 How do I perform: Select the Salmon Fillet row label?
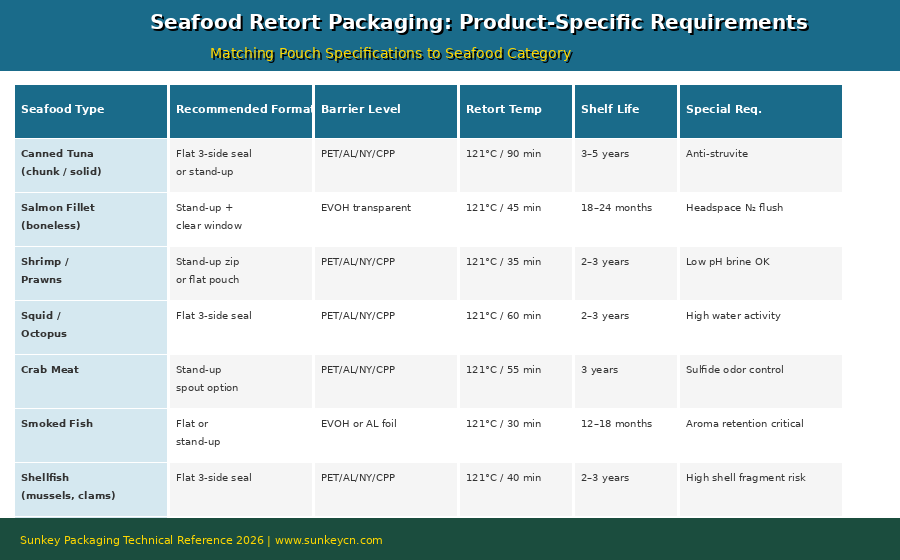[58, 217]
